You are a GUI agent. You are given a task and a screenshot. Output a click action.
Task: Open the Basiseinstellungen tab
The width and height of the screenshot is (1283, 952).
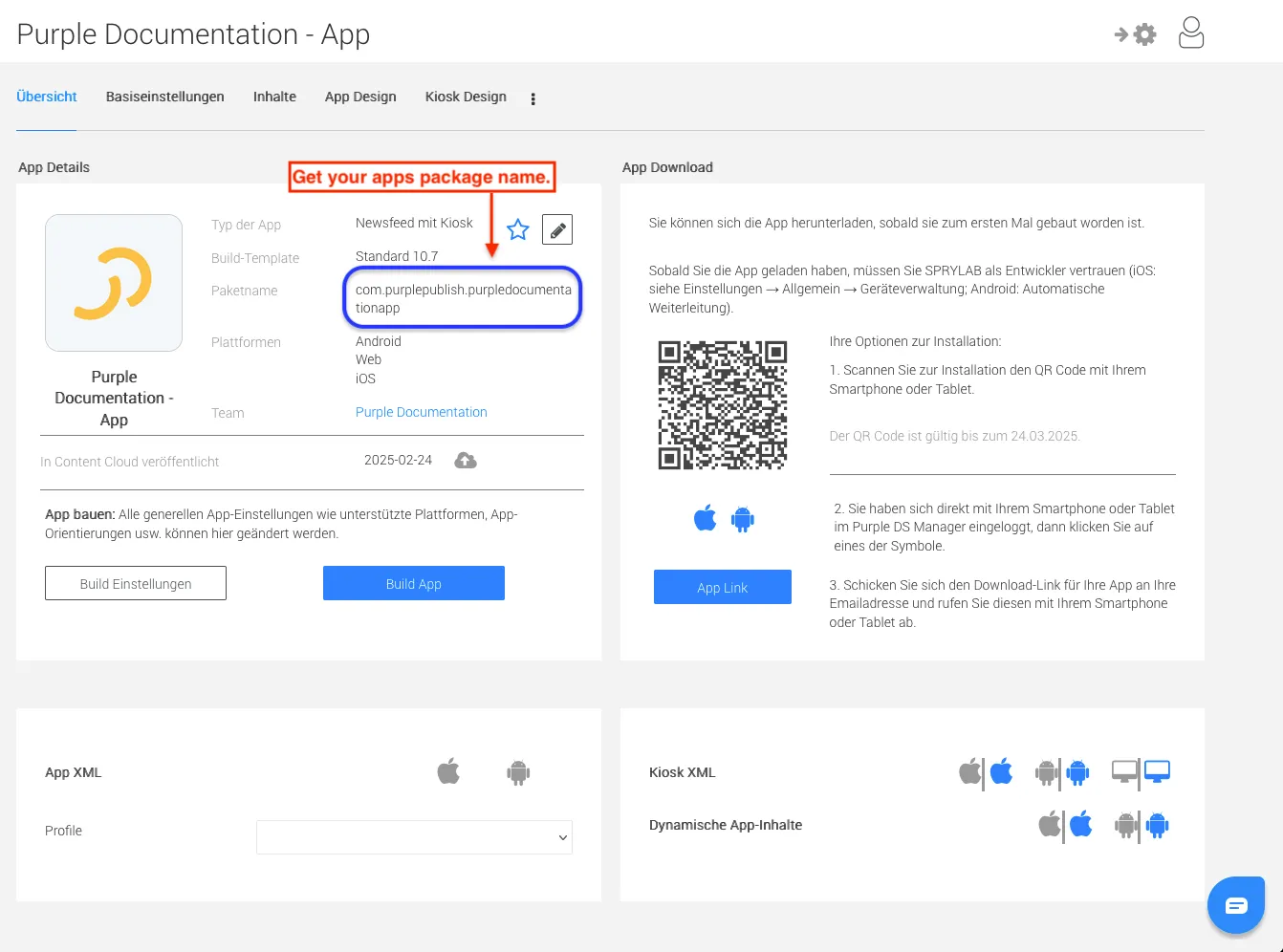[x=165, y=97]
